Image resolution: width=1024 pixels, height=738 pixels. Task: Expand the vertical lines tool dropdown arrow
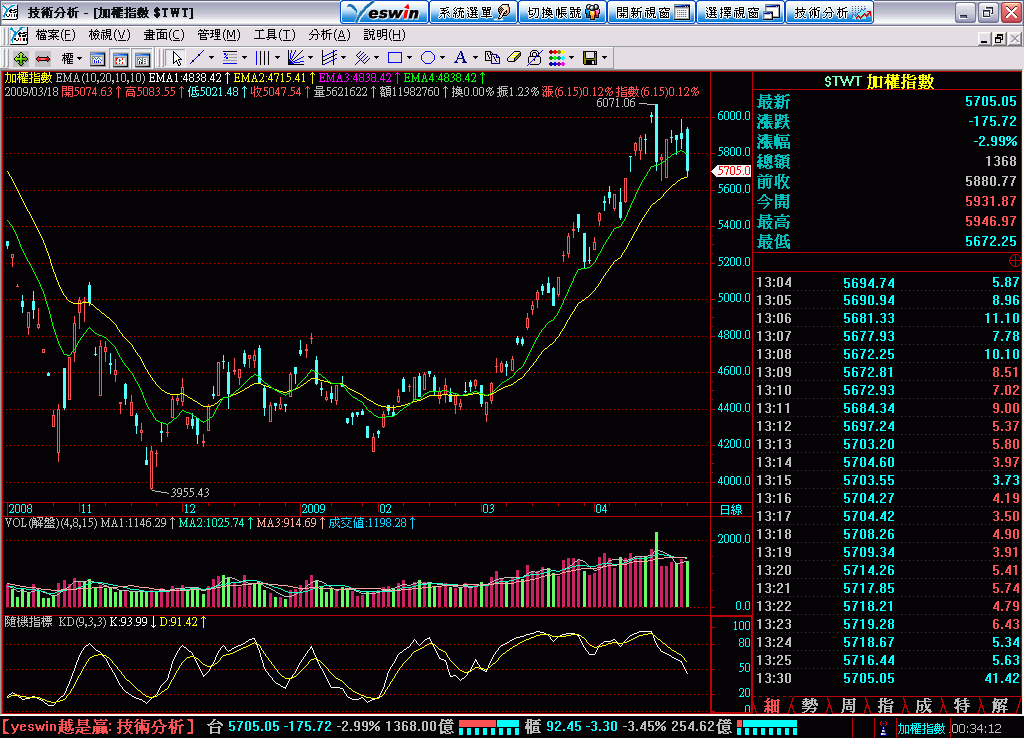[x=277, y=58]
